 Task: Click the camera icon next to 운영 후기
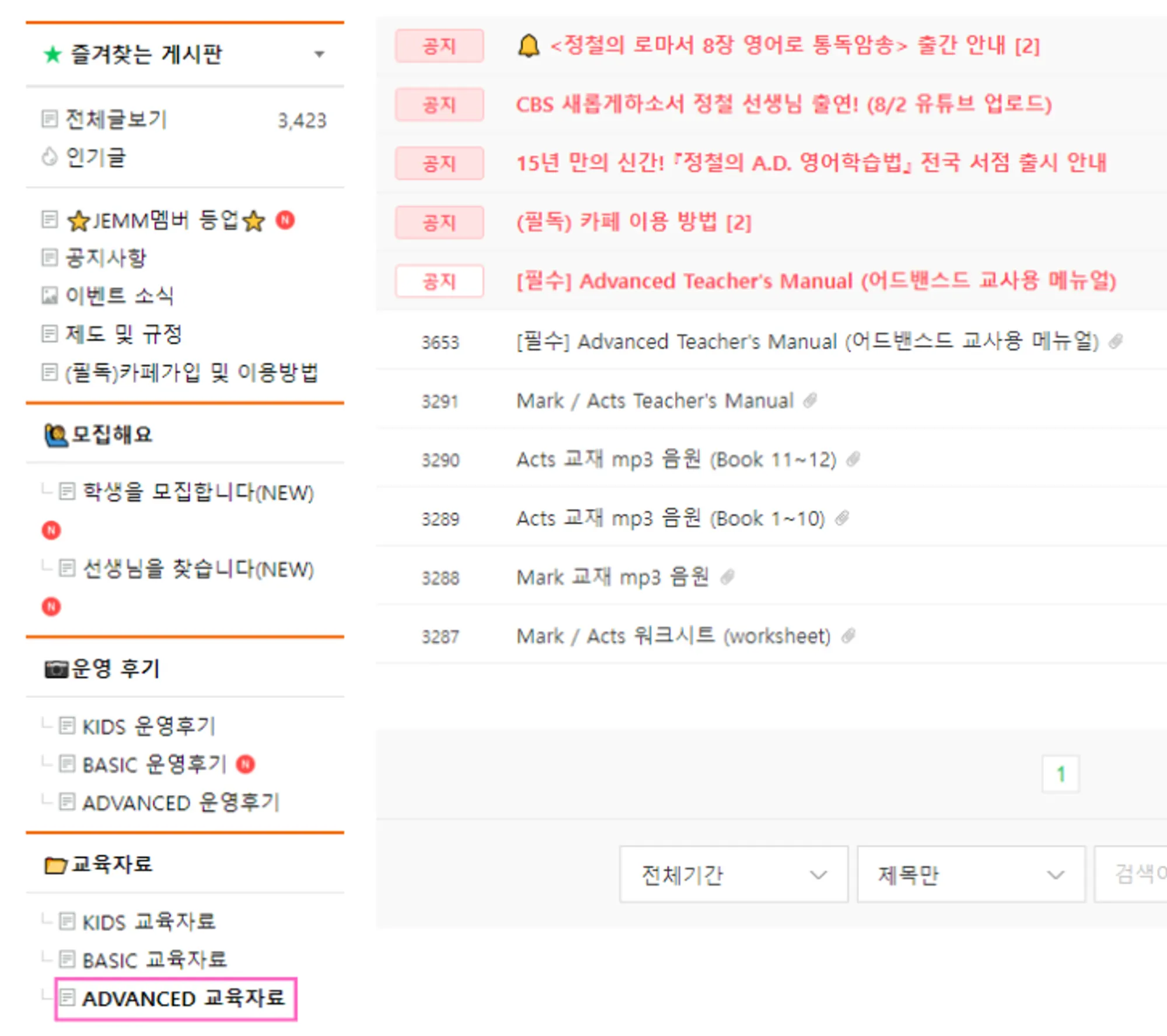pos(57,668)
